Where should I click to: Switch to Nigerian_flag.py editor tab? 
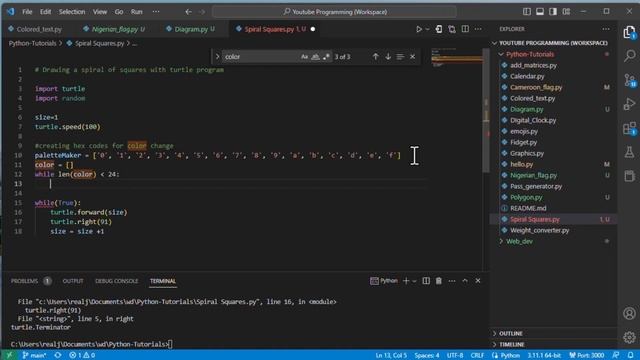click(x=114, y=29)
